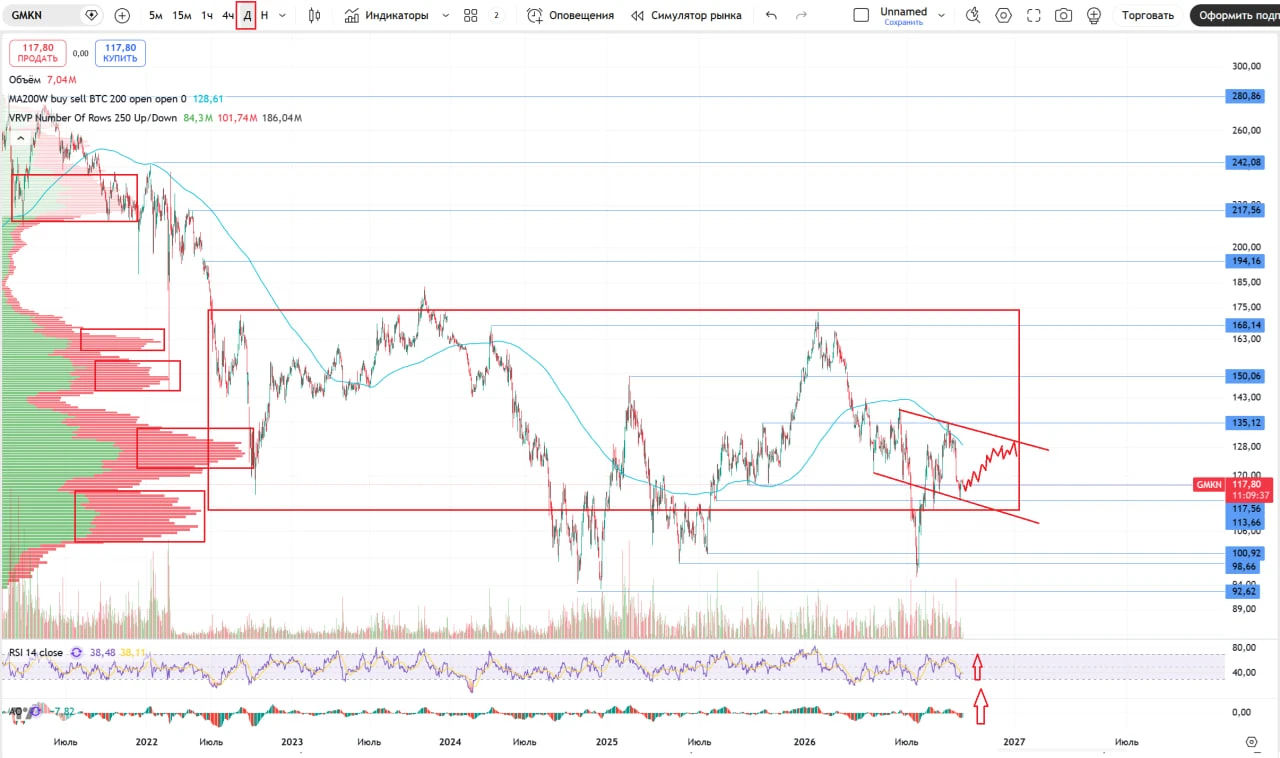The width and height of the screenshot is (1280, 758).
Task: Open the GMKN symbol search field
Action: click(x=53, y=15)
